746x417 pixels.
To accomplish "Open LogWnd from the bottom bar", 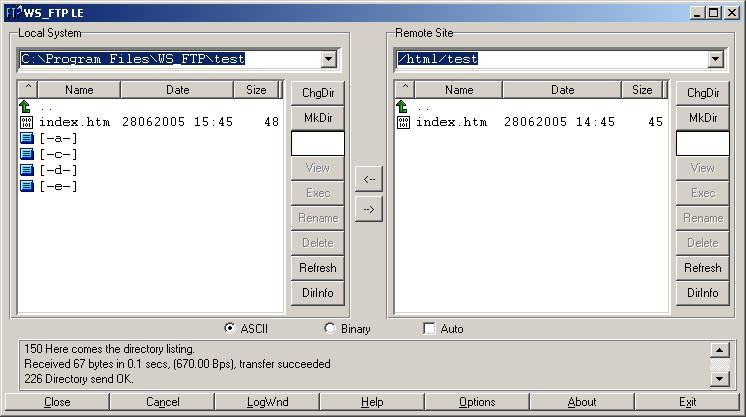I will pos(267,402).
